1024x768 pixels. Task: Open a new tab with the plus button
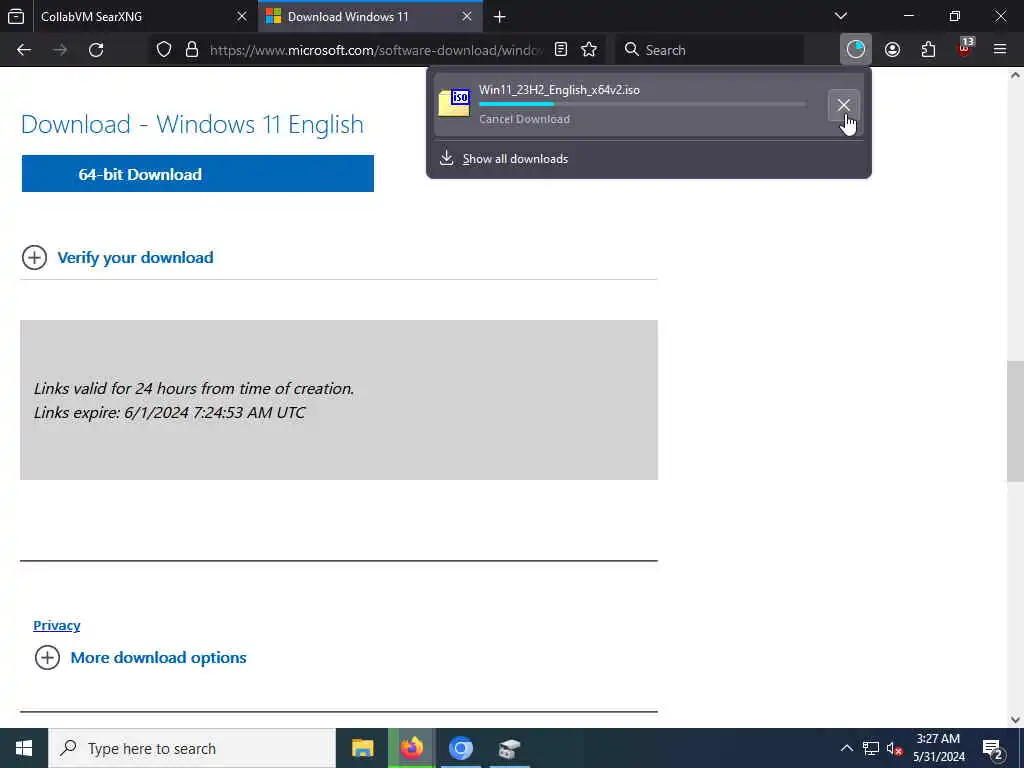500,17
